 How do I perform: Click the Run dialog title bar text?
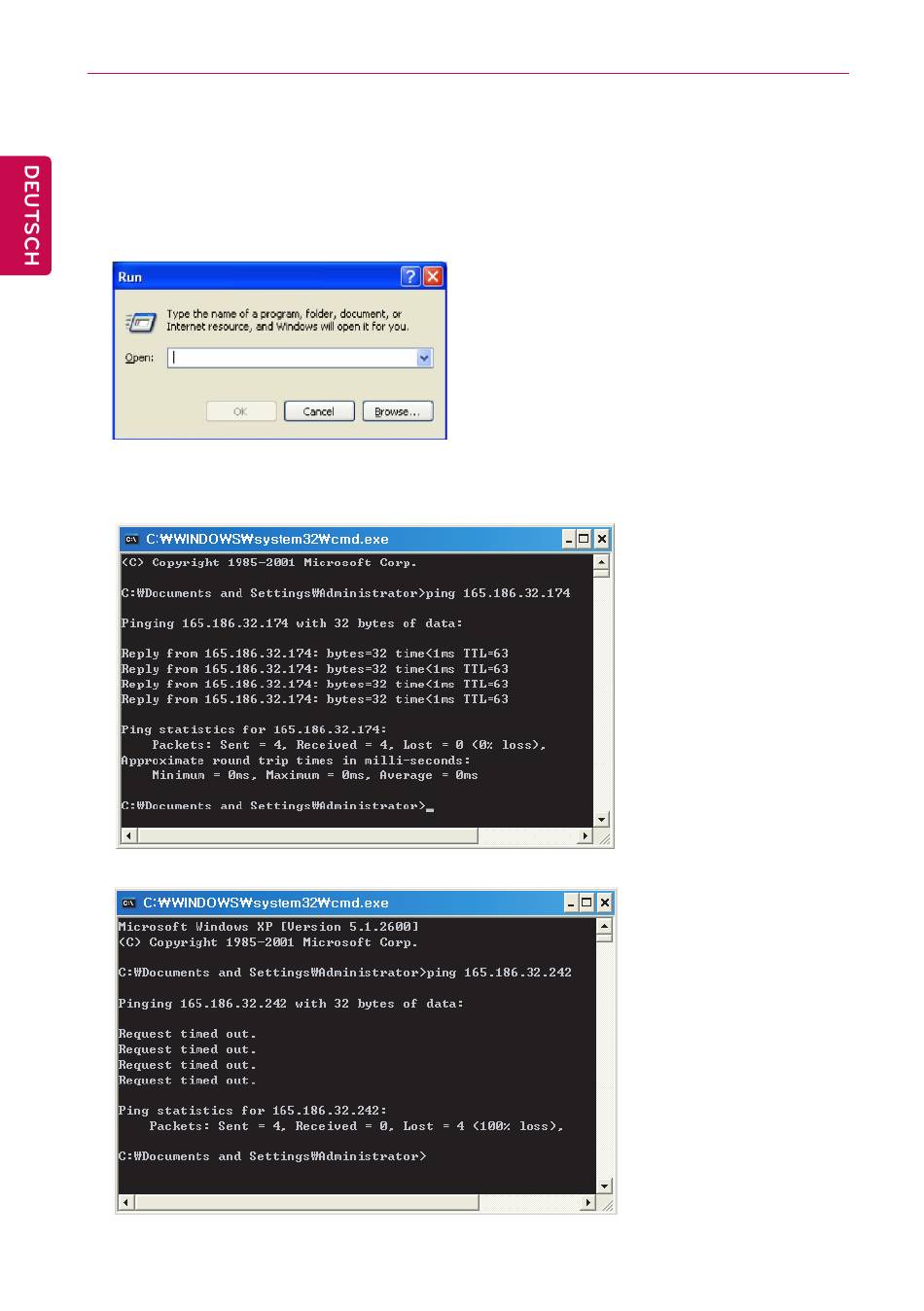[130, 277]
